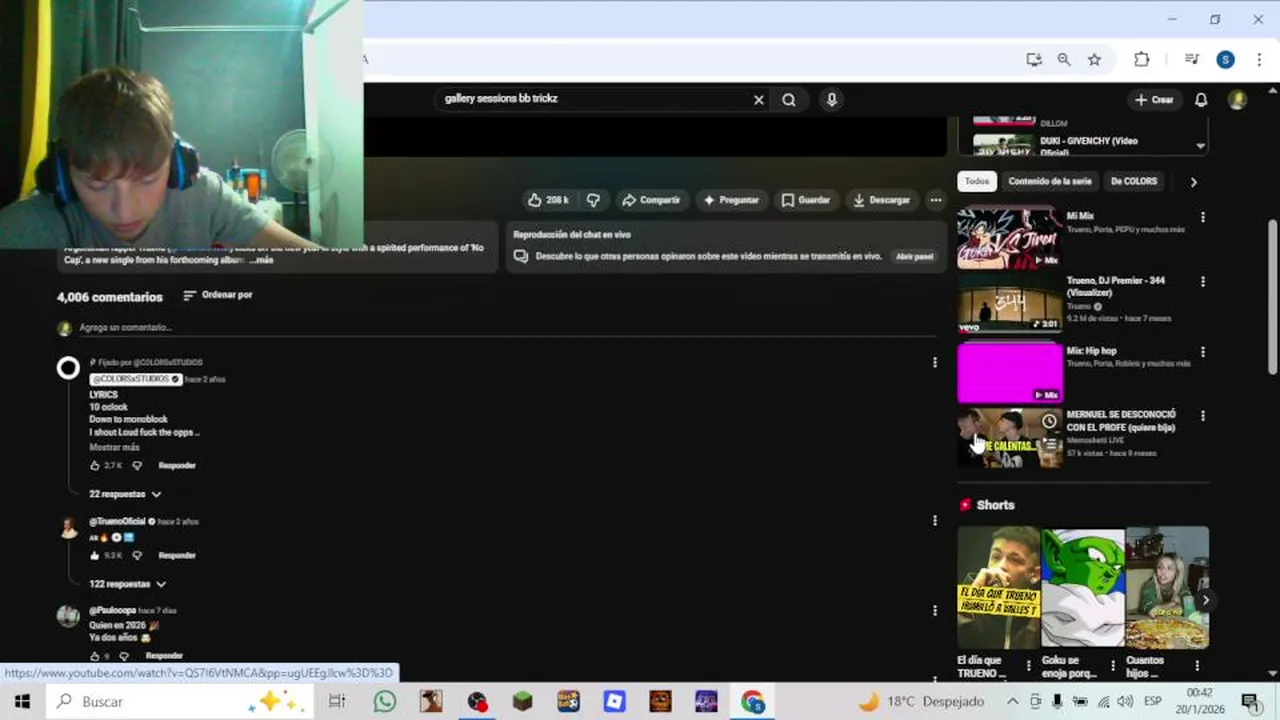The height and width of the screenshot is (720, 1280).
Task: Reply to COLORSxSTUDIOS pinned comment
Action: coord(177,466)
